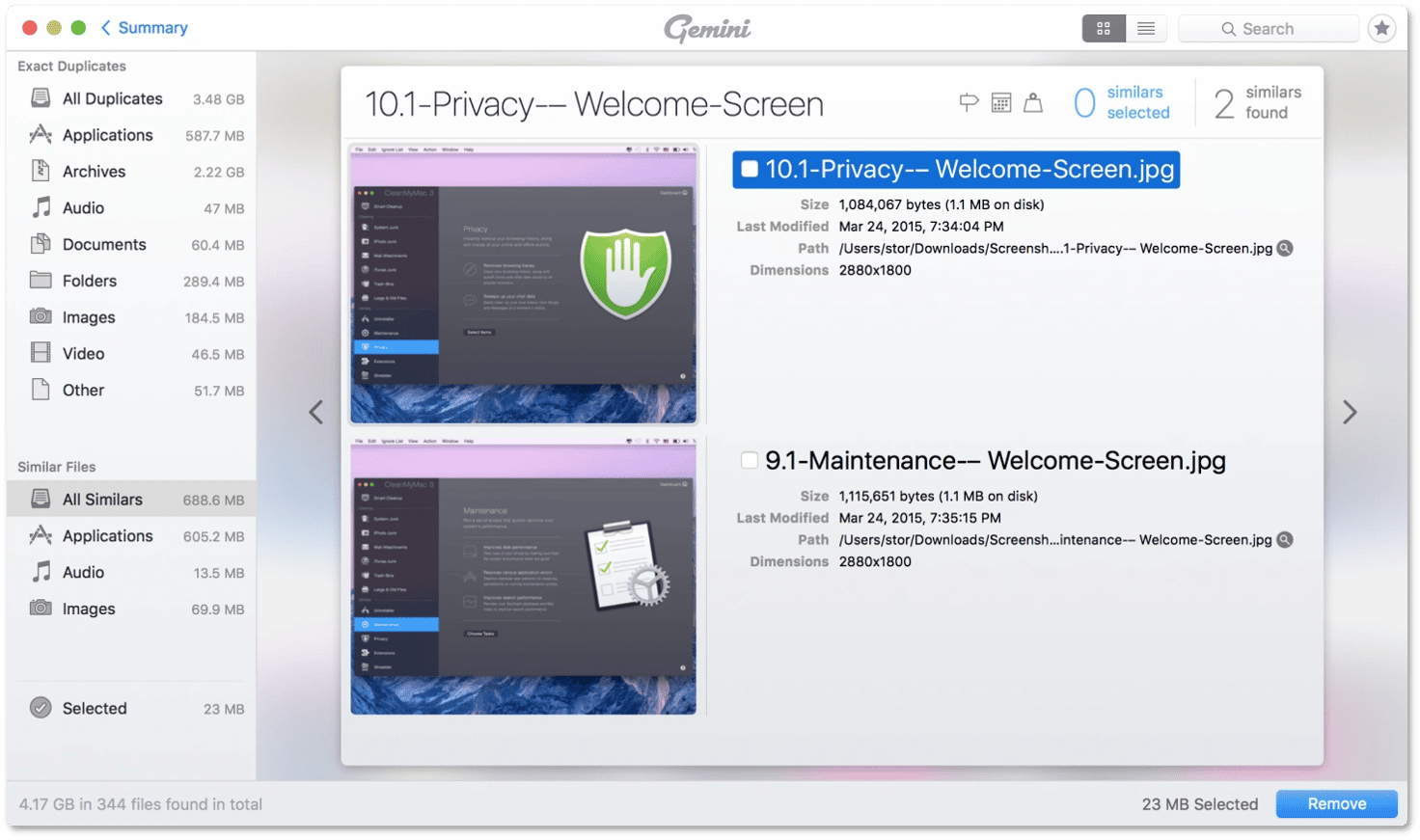Click the calendar grid icon in header
Screen dimensions: 1420x840
1001,102
